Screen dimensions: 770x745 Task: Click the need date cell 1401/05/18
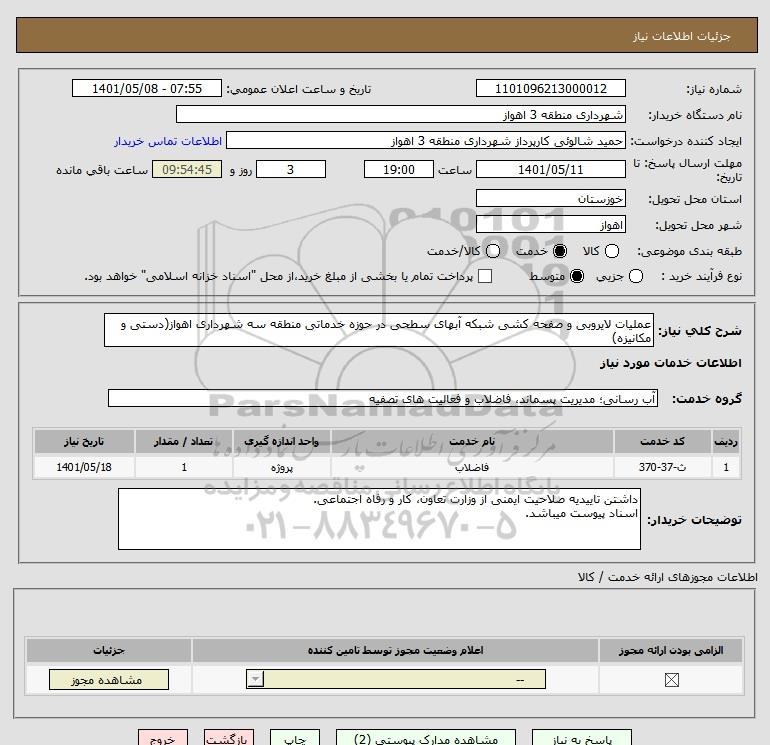(x=84, y=467)
